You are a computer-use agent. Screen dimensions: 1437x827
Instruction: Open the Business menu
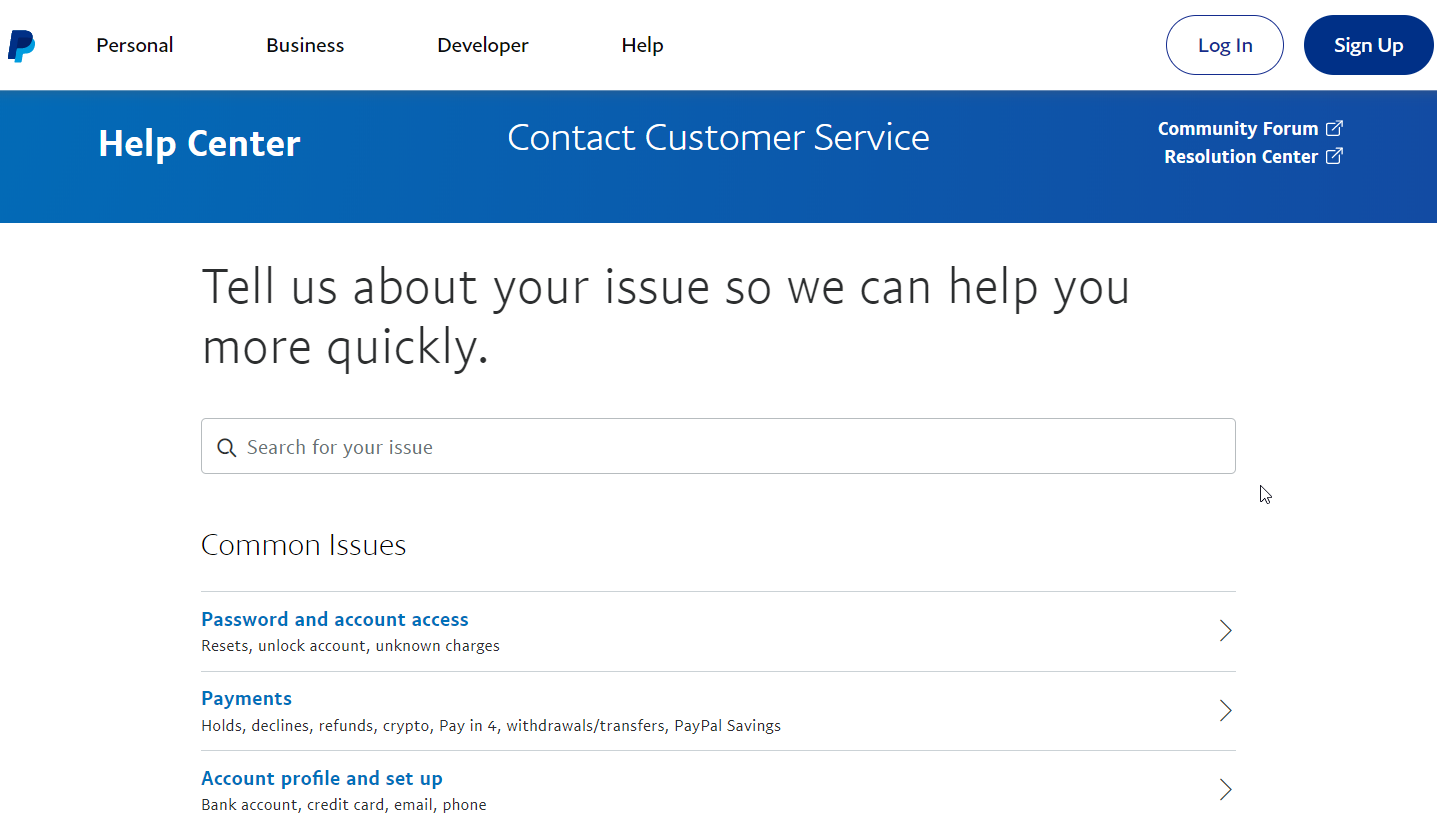coord(305,45)
